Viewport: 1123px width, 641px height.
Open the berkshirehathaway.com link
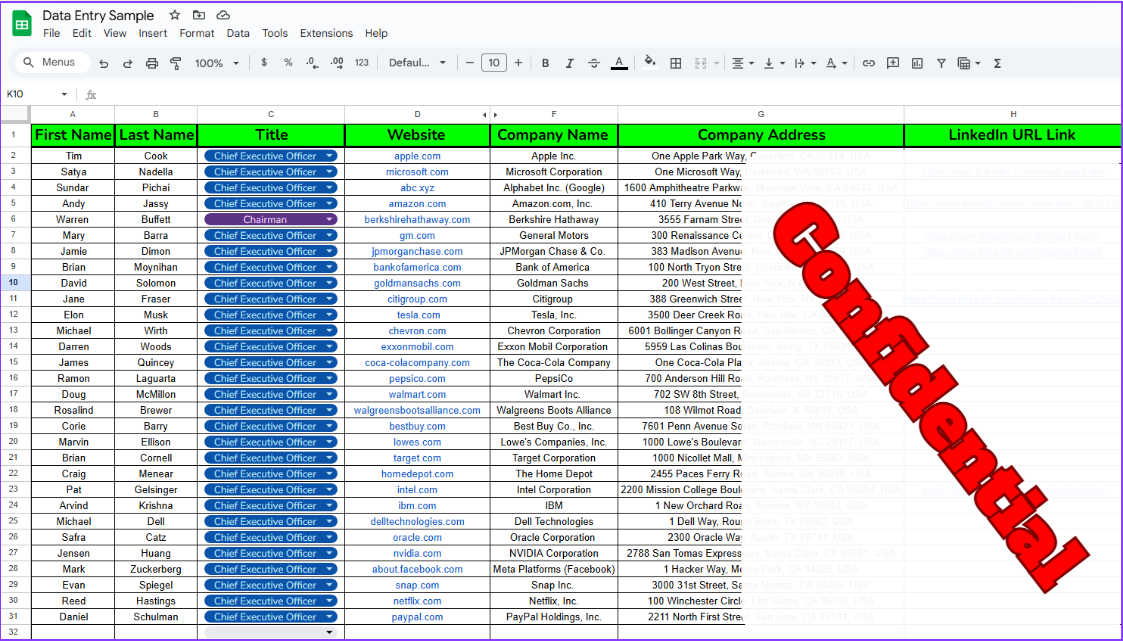point(417,220)
